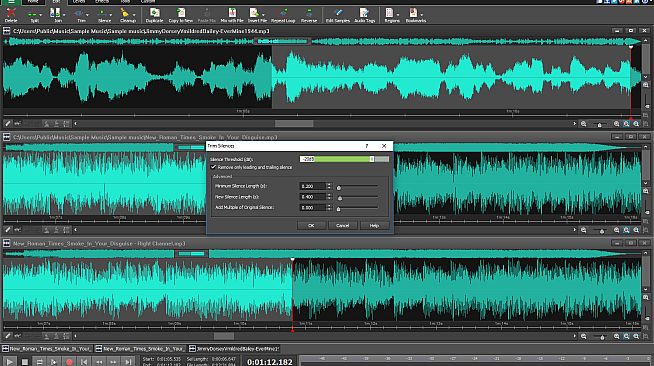Click the Silence Threshold green slider
The width and height of the screenshot is (654, 366).
[x=344, y=159]
